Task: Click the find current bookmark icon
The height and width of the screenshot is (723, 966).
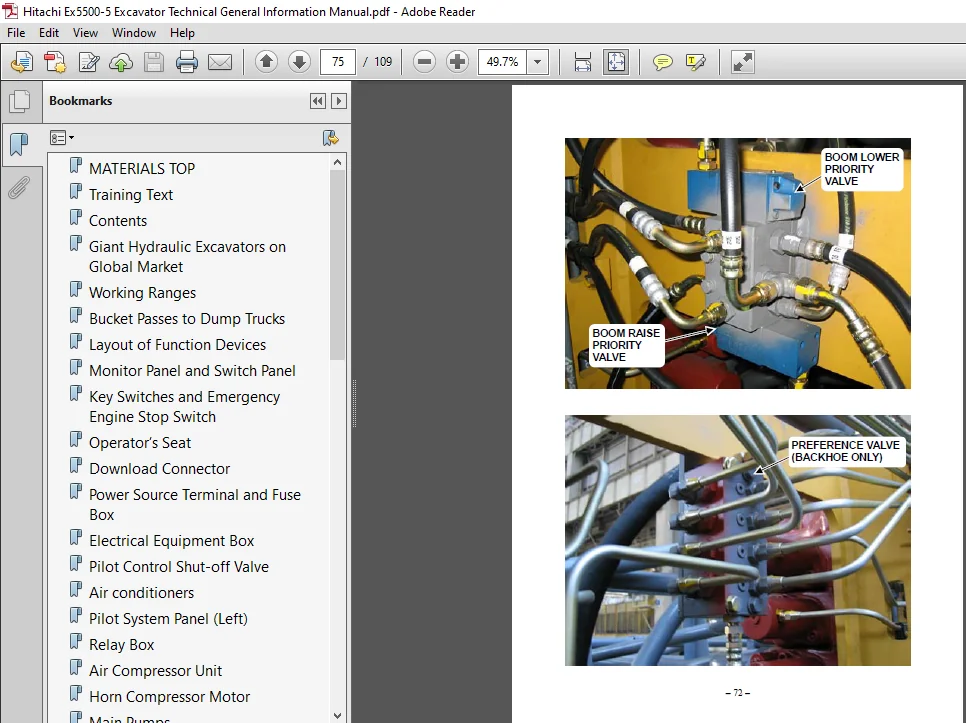Action: point(331,138)
